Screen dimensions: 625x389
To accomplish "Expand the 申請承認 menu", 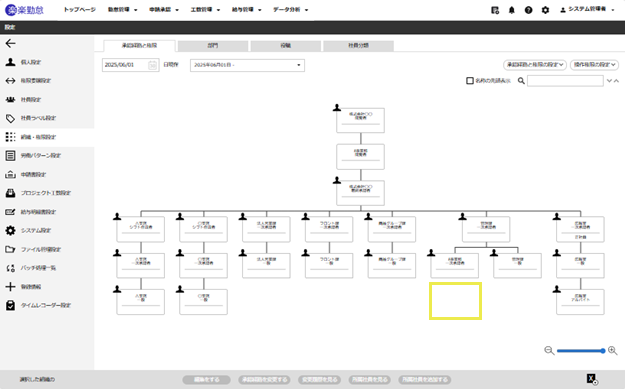I will point(164,10).
